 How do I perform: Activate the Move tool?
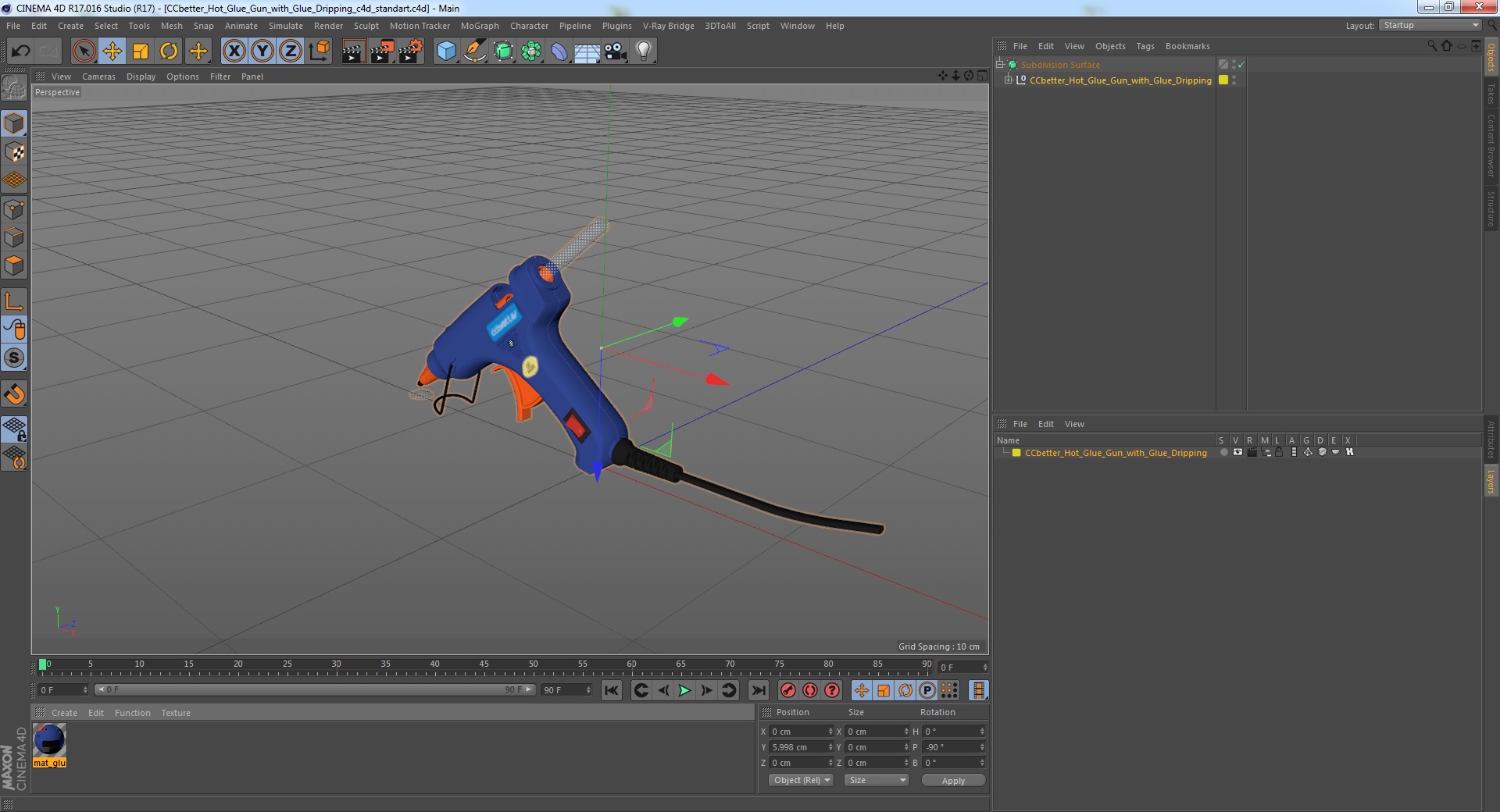click(x=112, y=52)
